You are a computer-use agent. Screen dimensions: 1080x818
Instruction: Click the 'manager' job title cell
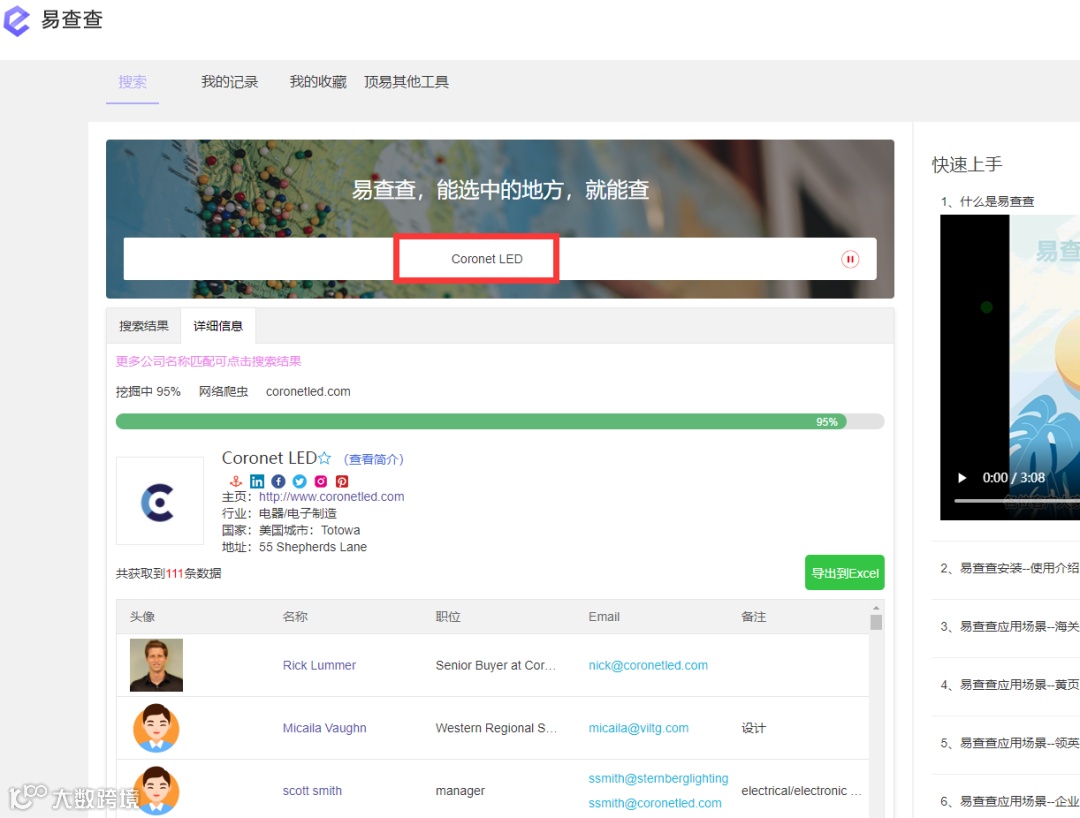click(460, 790)
